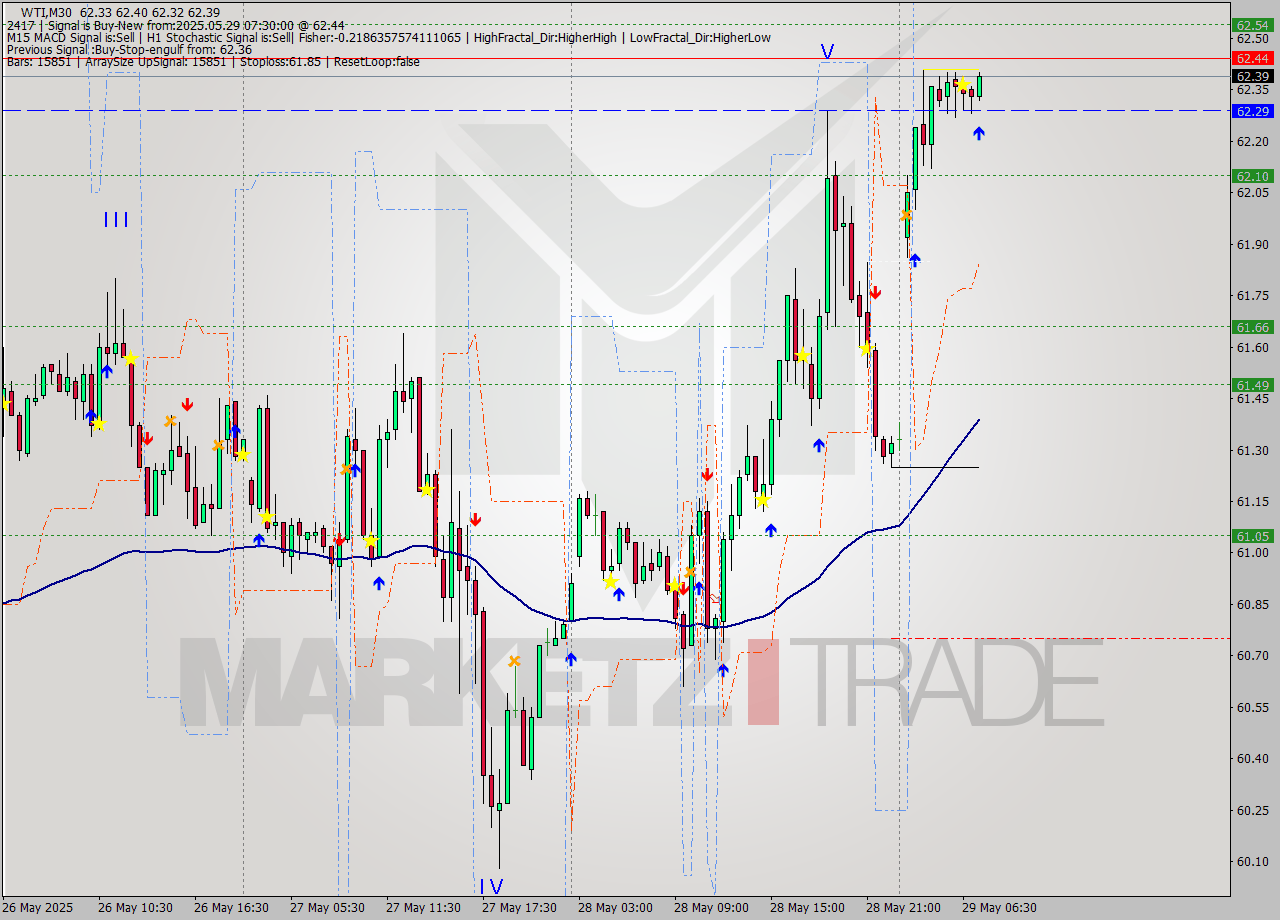Select the yellow star near 28 May 03:00 candles
The width and height of the screenshot is (1280, 920).
tap(611, 581)
